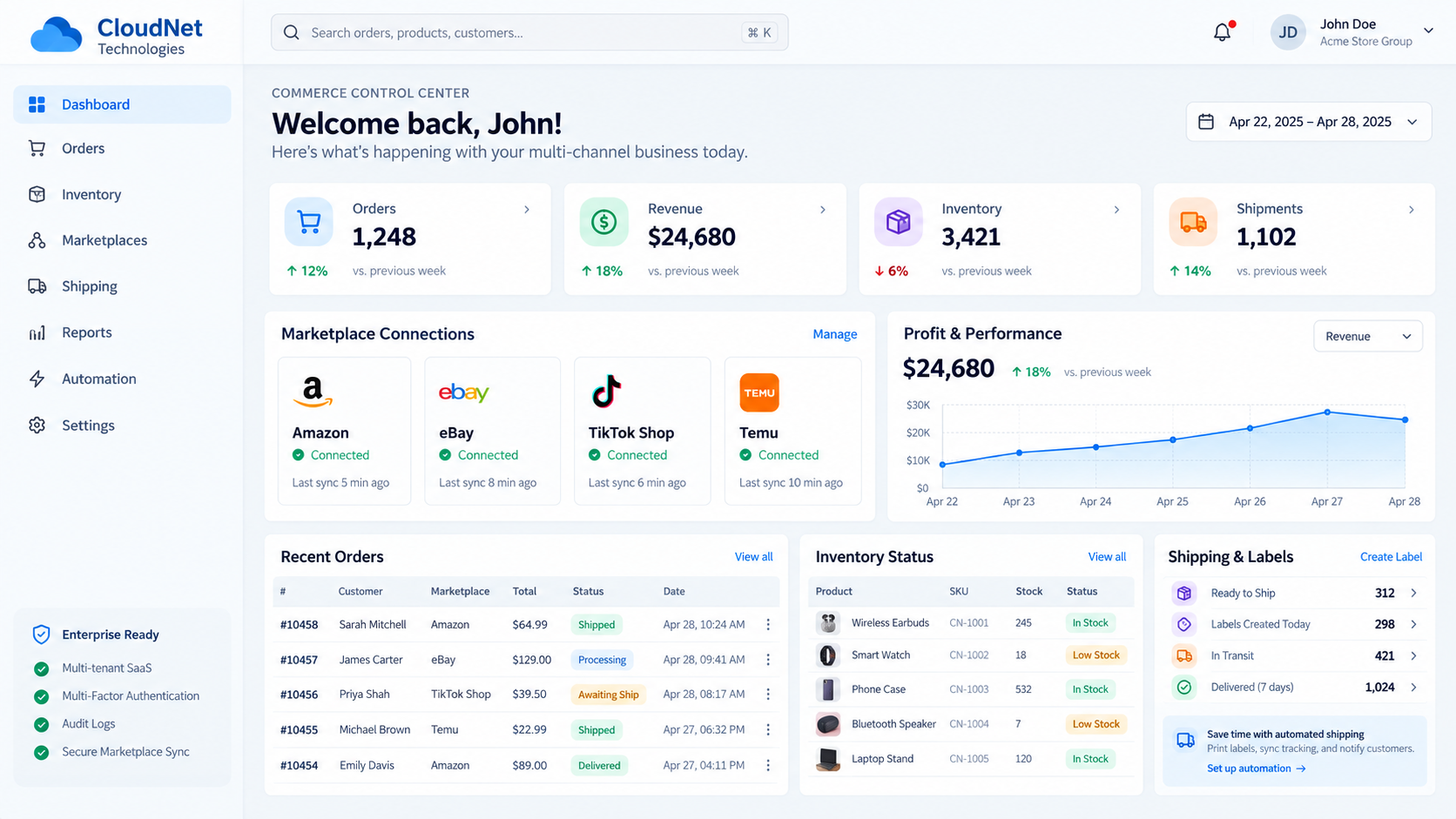
Task: Click the calendar icon in date range
Action: click(x=1206, y=122)
